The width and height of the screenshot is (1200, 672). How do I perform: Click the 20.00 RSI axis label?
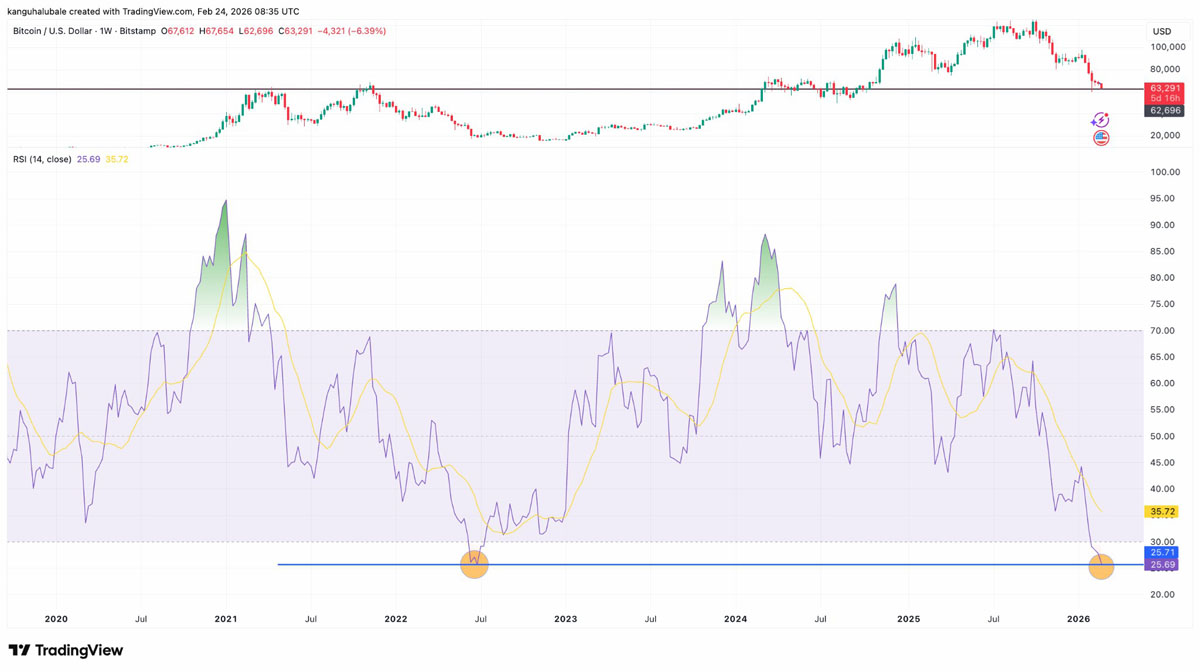tap(1163, 595)
